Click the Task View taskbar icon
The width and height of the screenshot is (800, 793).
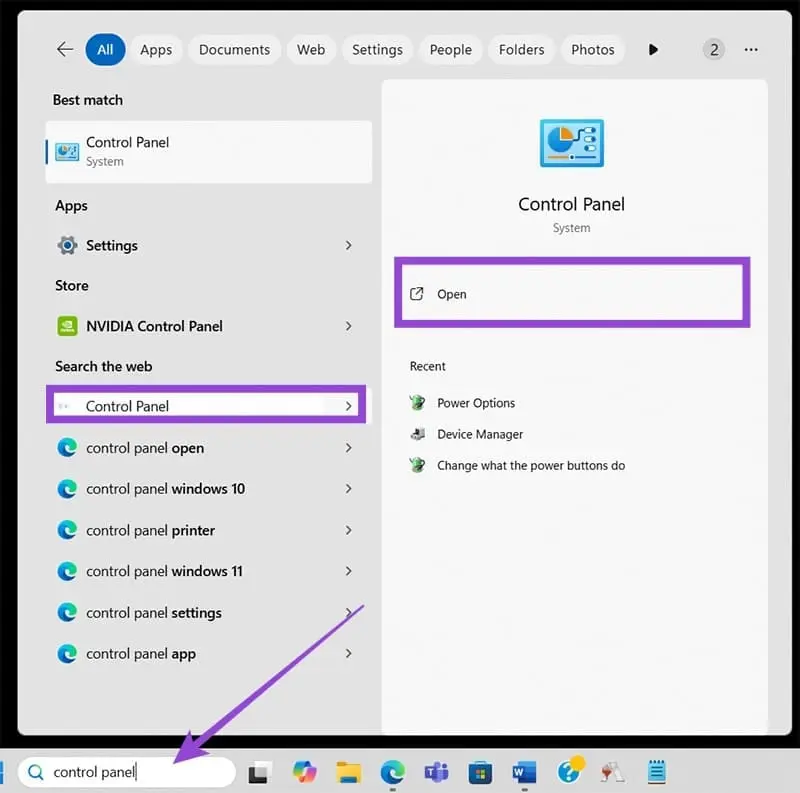[261, 772]
